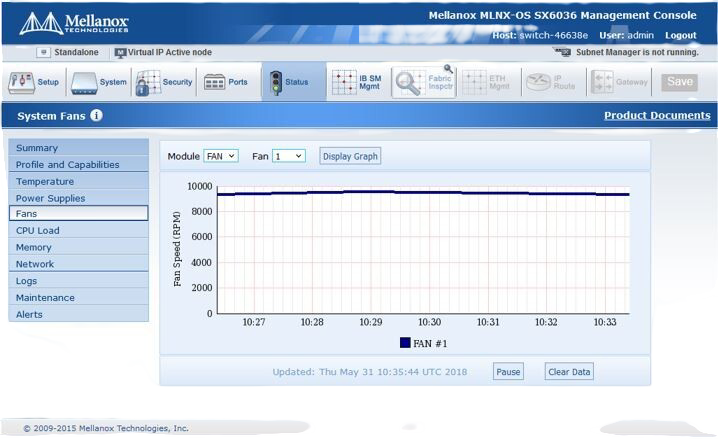718x442 pixels.
Task: Open the Network sidebar item
Action: 79,264
